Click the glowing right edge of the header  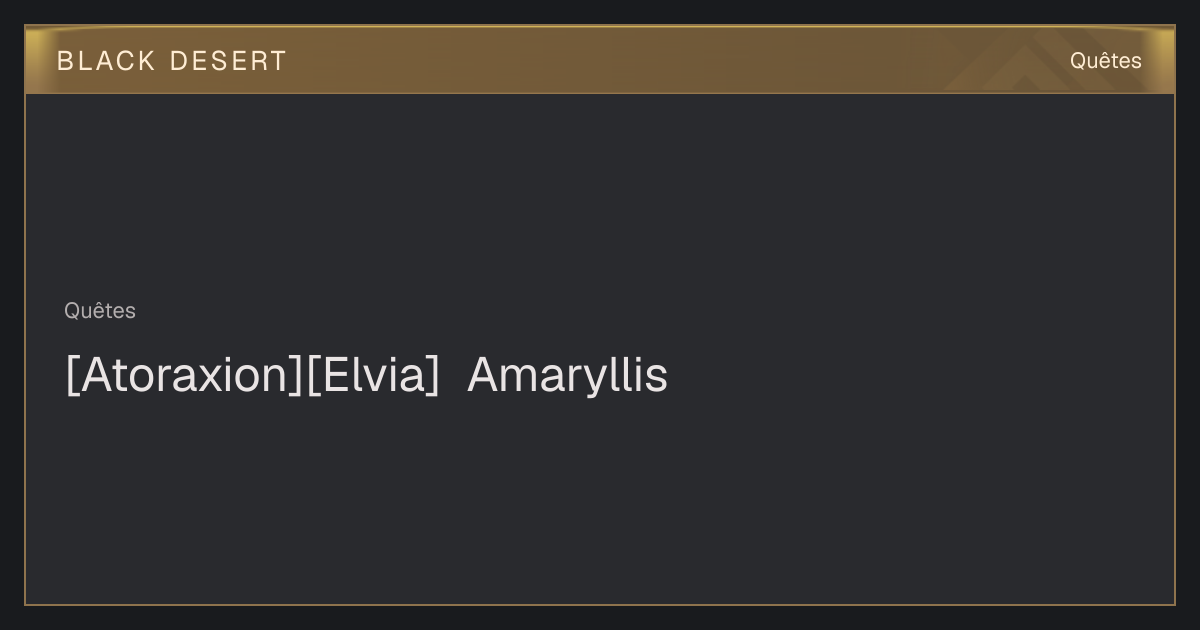[x=1165, y=60]
